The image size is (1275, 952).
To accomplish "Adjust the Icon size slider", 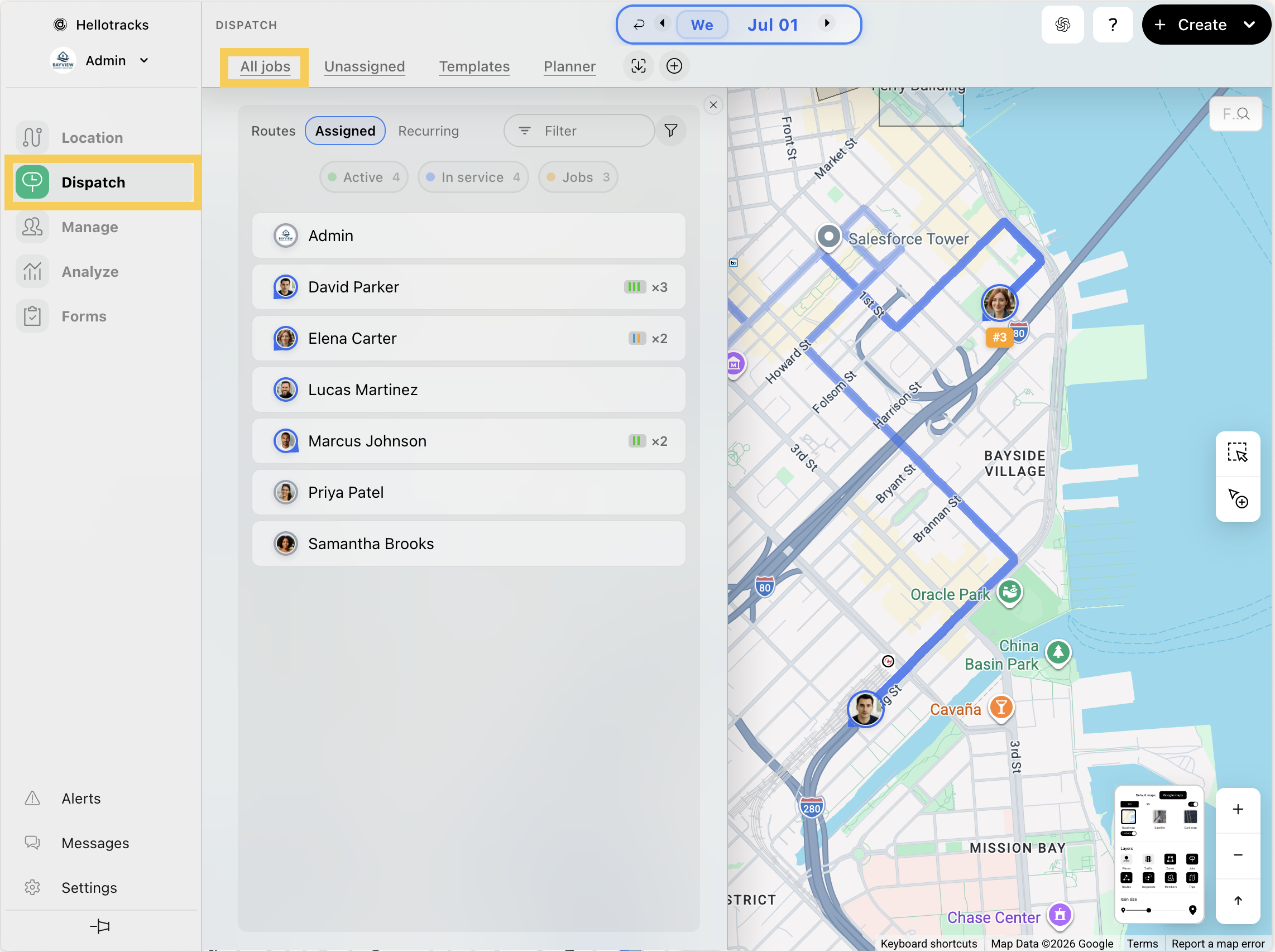I will (x=1149, y=911).
